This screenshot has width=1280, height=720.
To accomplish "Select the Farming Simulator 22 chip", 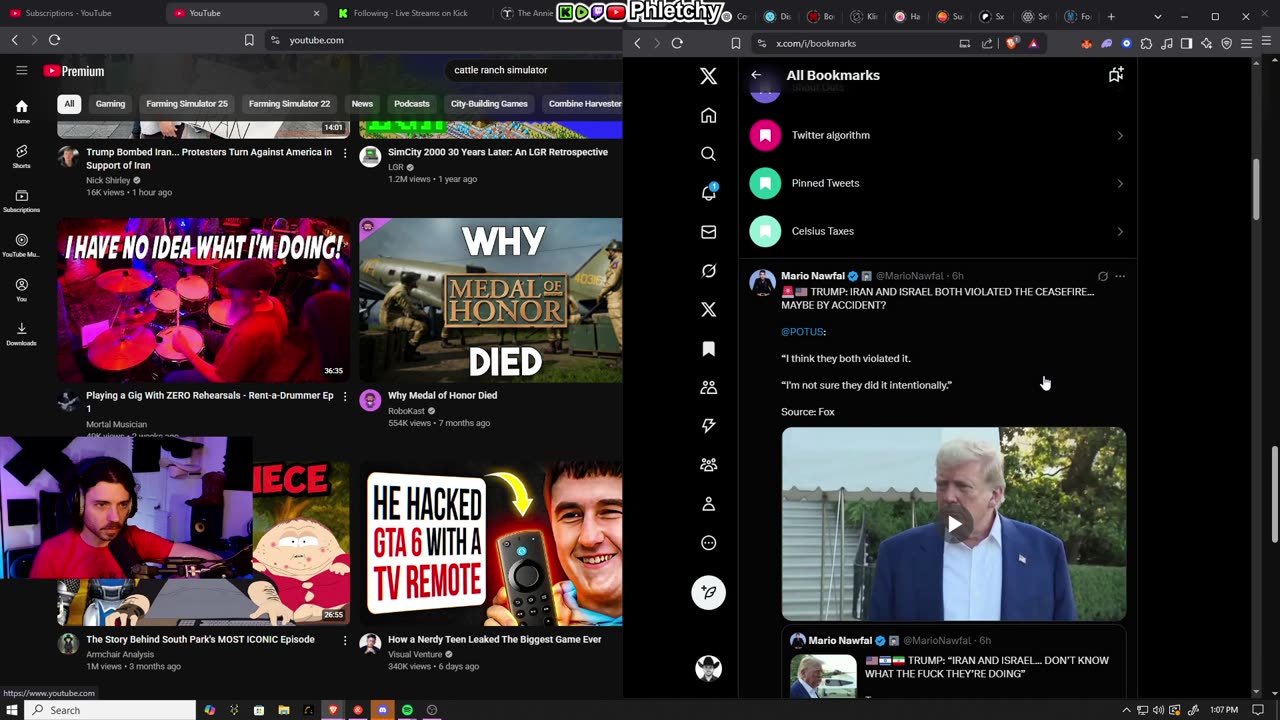I will (289, 104).
